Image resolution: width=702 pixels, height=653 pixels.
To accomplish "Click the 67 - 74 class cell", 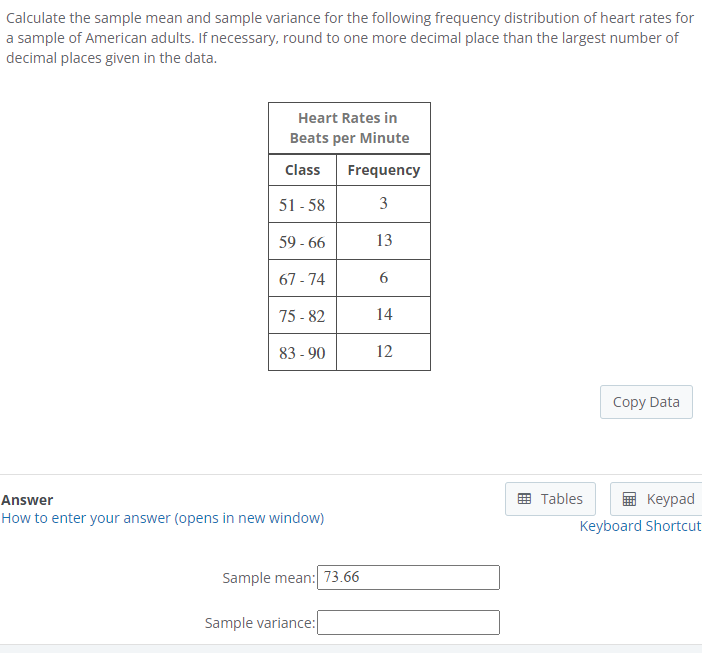I will coord(302,278).
